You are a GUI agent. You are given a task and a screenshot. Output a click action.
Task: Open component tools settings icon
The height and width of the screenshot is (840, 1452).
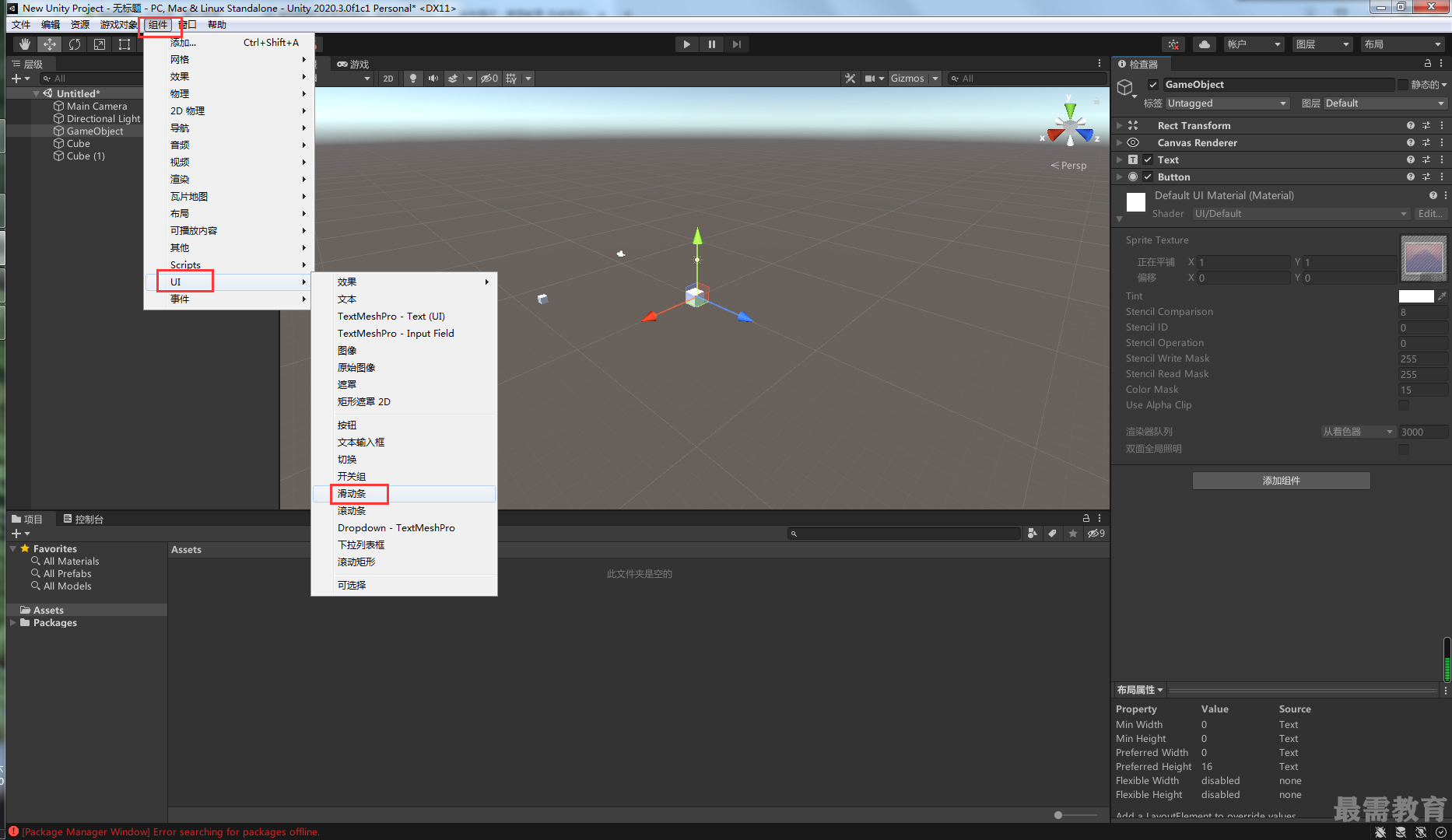click(850, 79)
